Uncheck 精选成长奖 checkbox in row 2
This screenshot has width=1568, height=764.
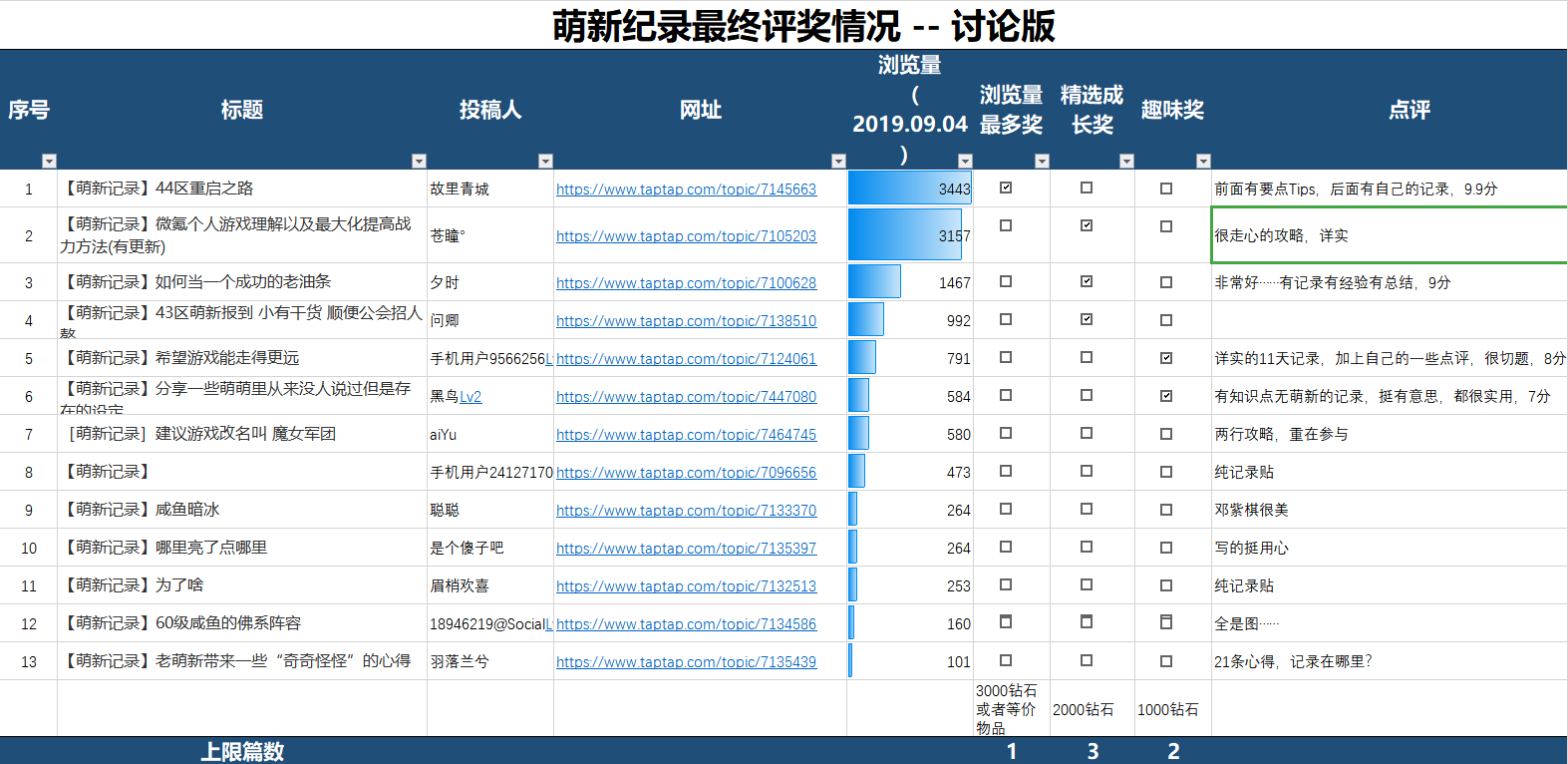pyautogui.click(x=1087, y=225)
